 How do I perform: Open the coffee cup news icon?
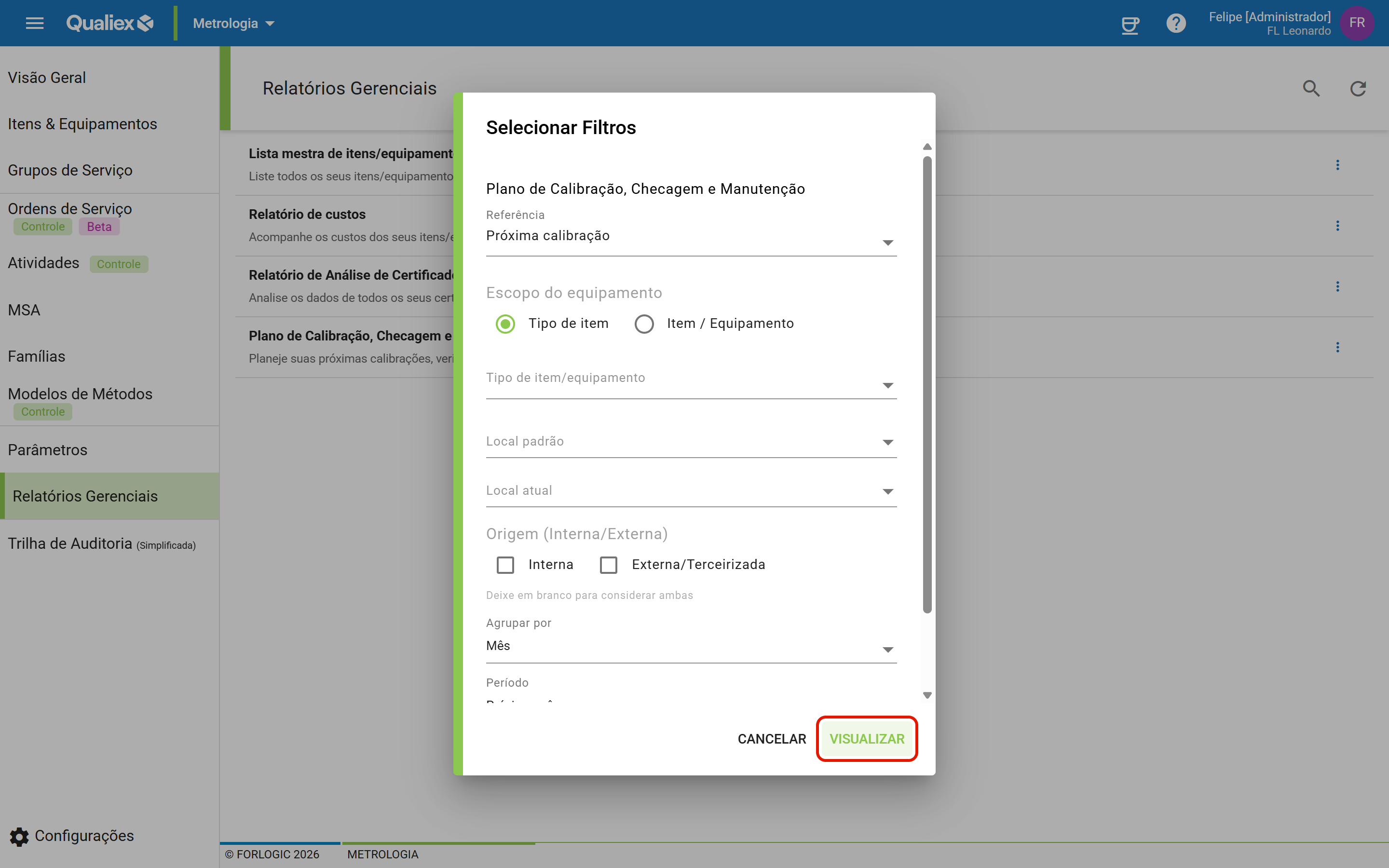tap(1130, 24)
